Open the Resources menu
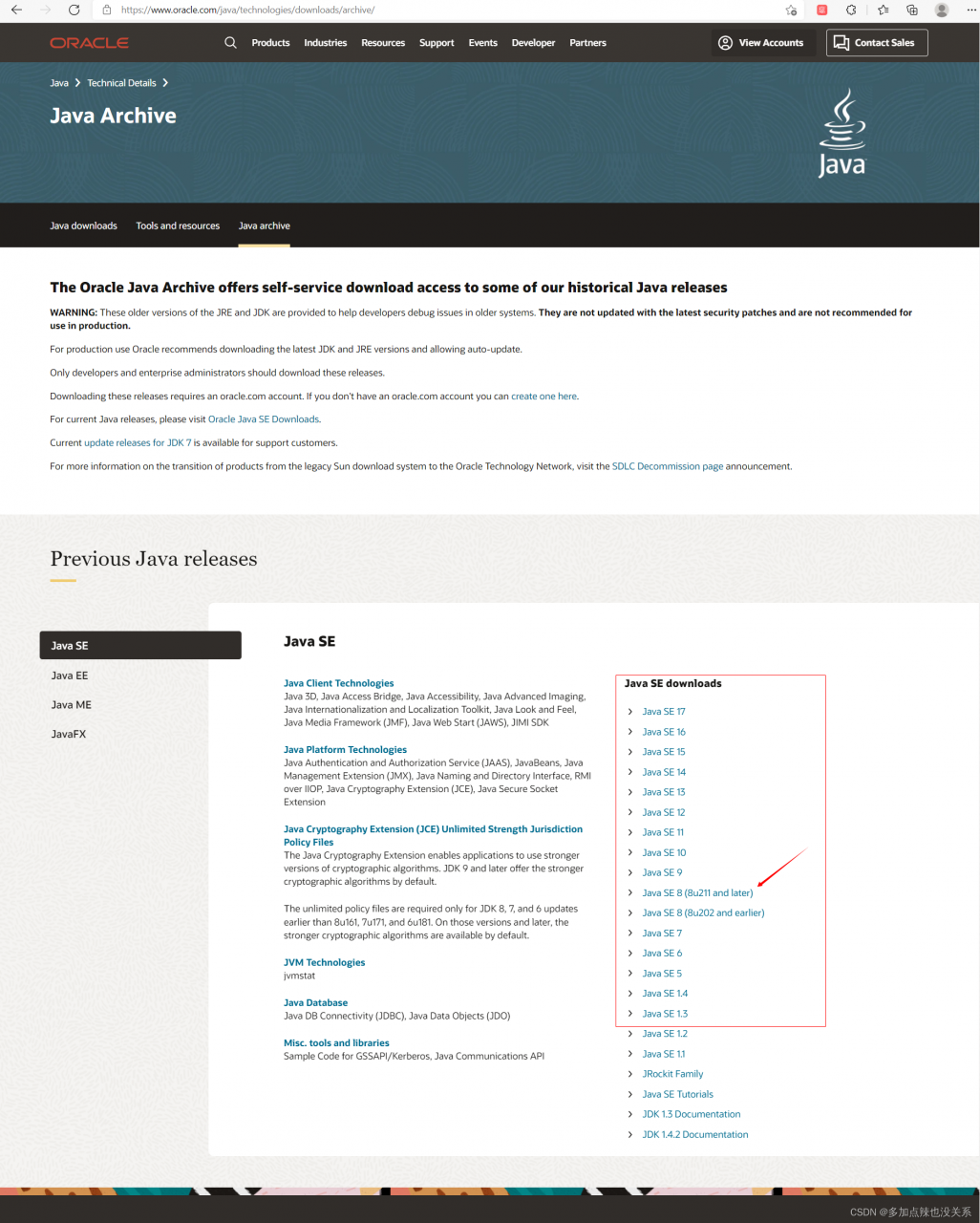980x1223 pixels. tap(383, 43)
